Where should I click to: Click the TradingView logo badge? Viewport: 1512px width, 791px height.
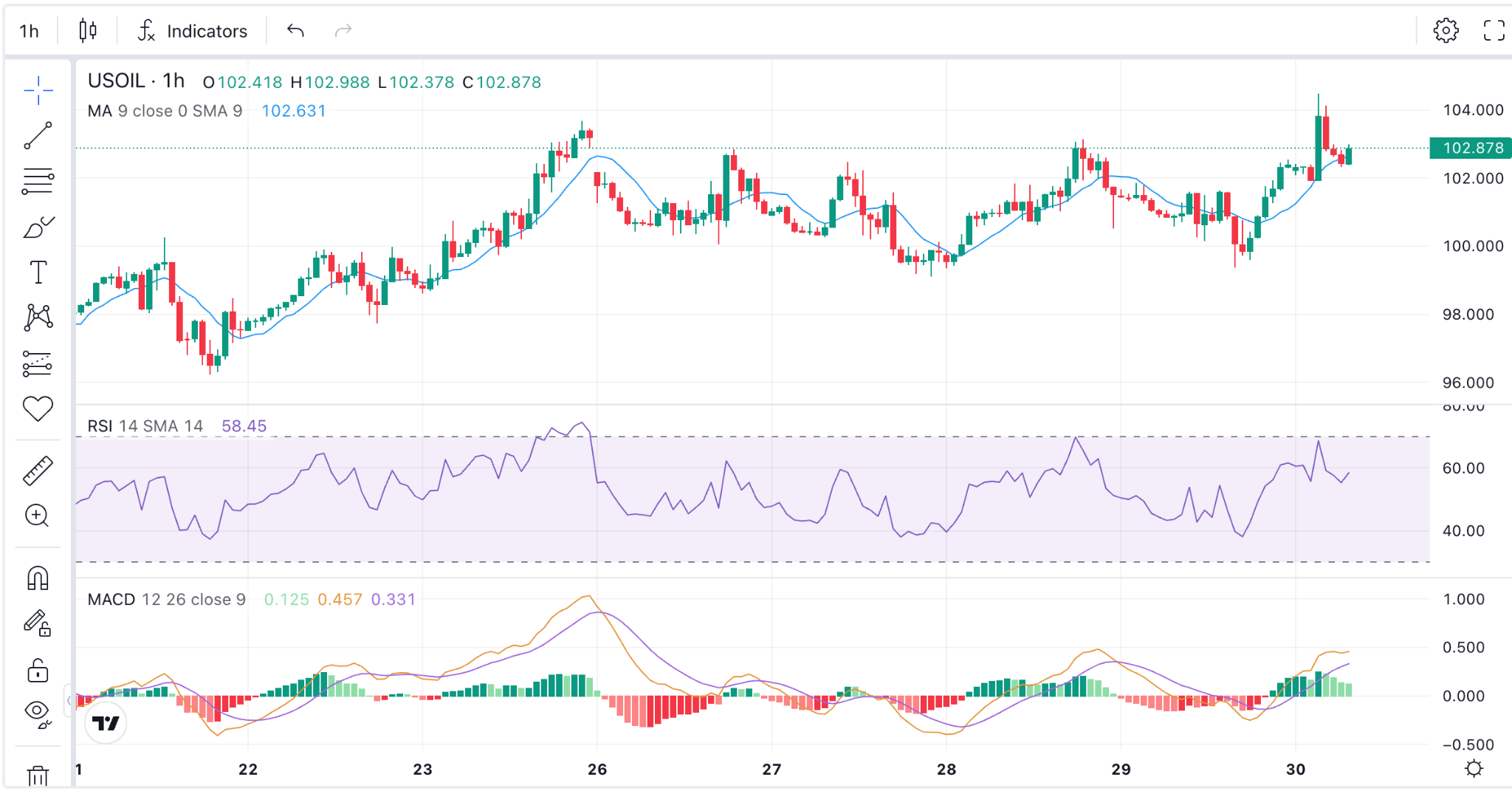pos(106,723)
